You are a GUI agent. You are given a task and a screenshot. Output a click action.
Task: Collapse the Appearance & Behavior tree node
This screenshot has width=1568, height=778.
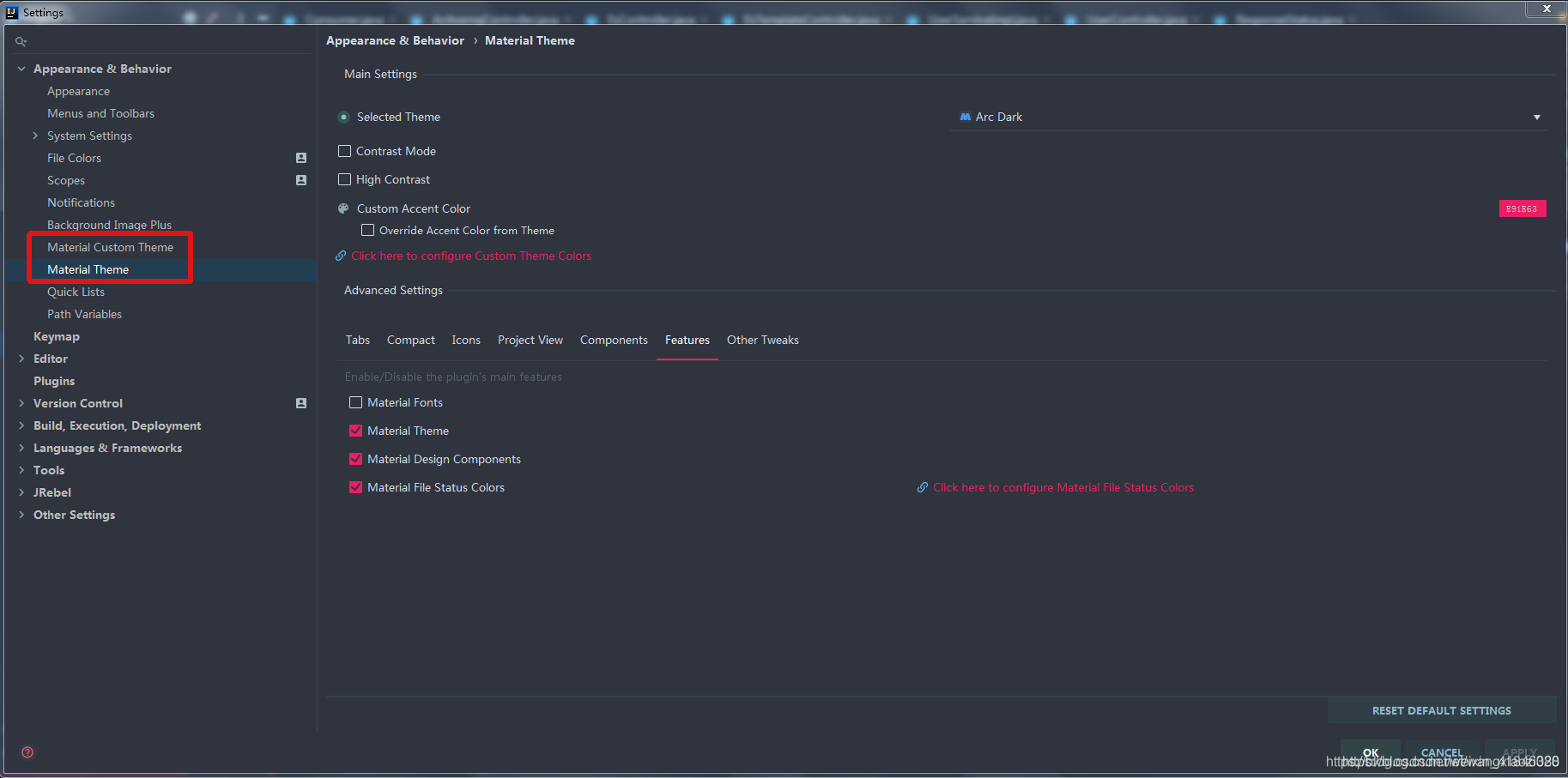[21, 69]
